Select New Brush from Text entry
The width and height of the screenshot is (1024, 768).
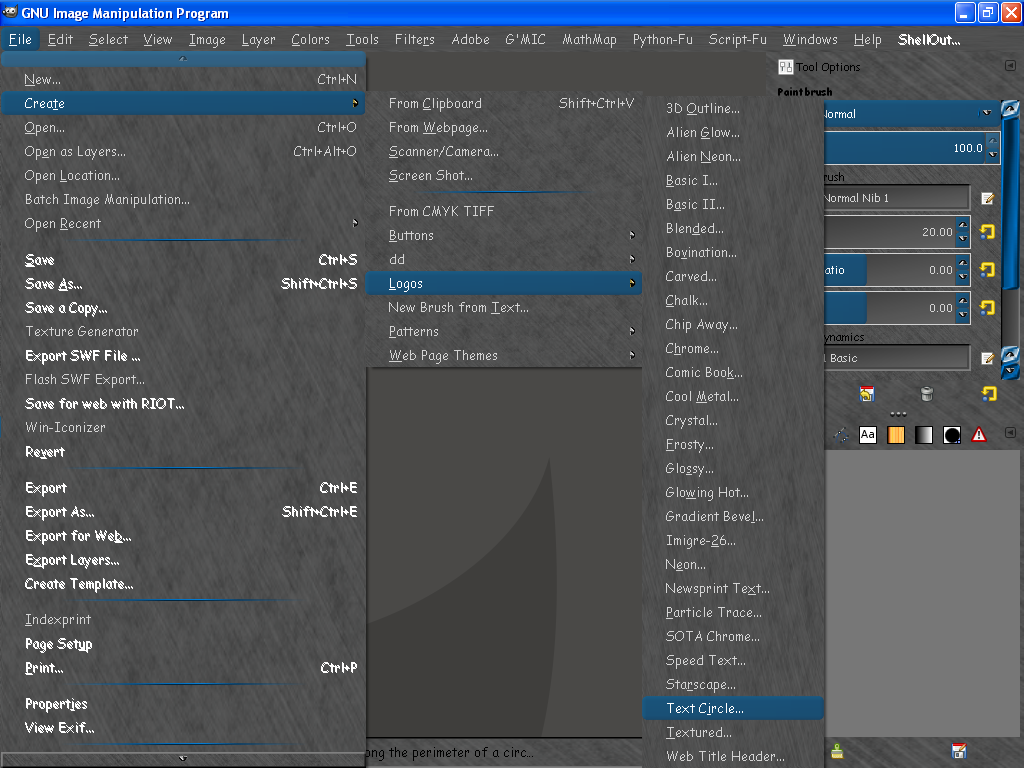504,307
